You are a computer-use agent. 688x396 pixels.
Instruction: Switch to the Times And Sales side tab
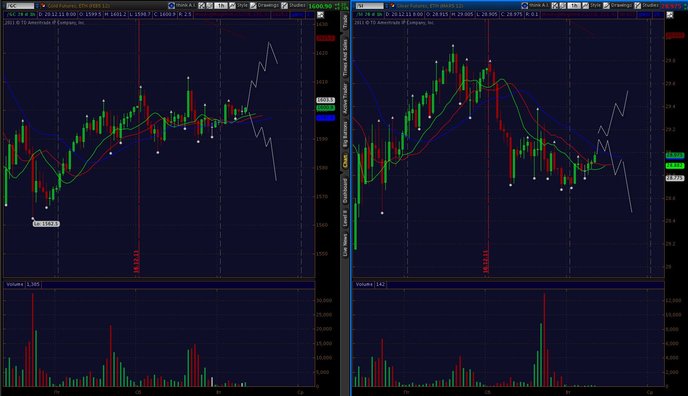pos(345,57)
